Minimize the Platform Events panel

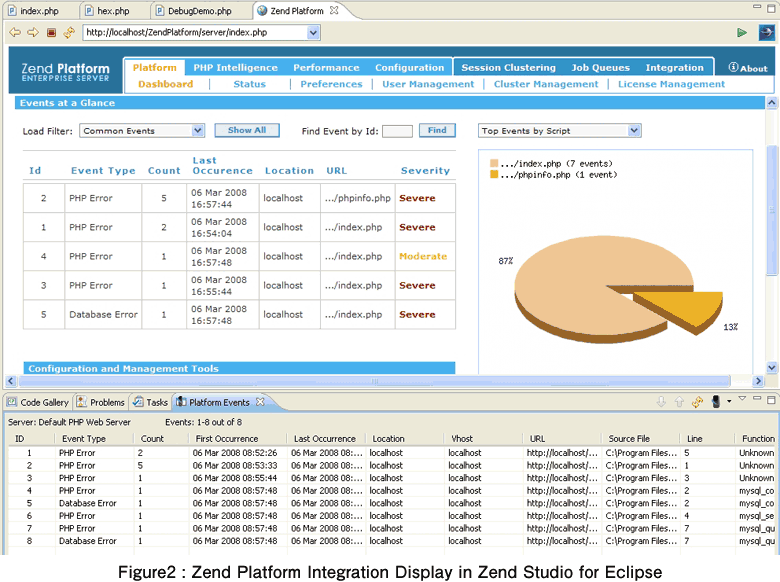click(757, 398)
